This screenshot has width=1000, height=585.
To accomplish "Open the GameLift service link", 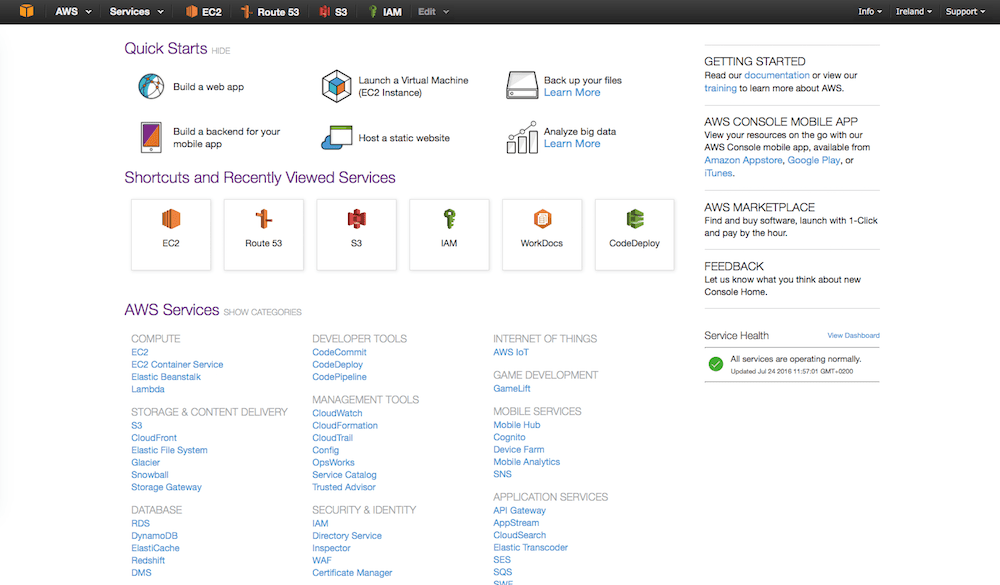I will point(511,388).
